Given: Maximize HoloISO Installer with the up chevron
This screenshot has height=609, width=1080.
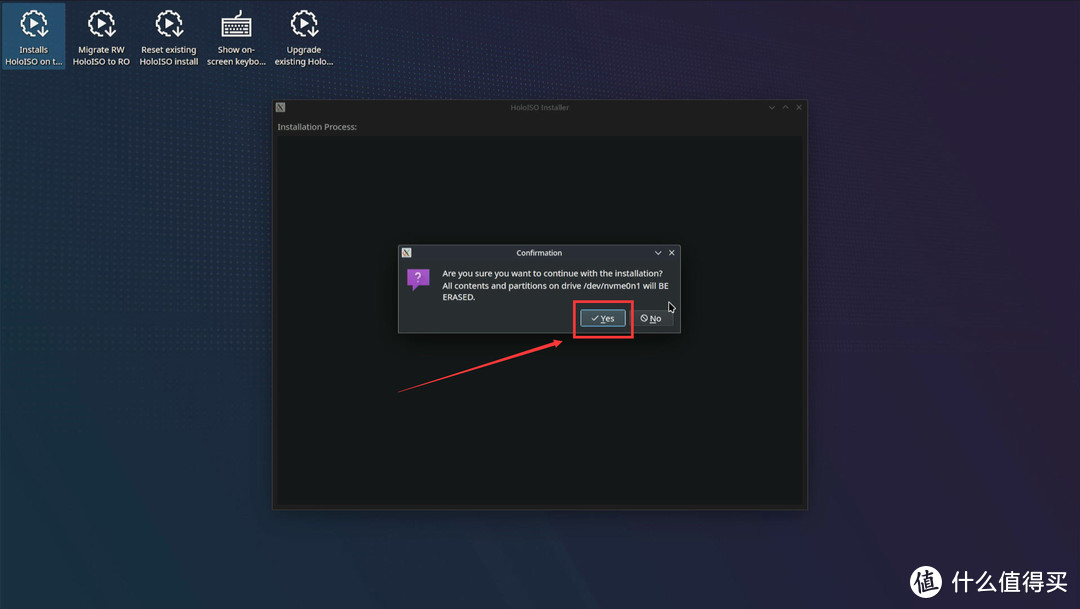Looking at the screenshot, I should tap(785, 107).
